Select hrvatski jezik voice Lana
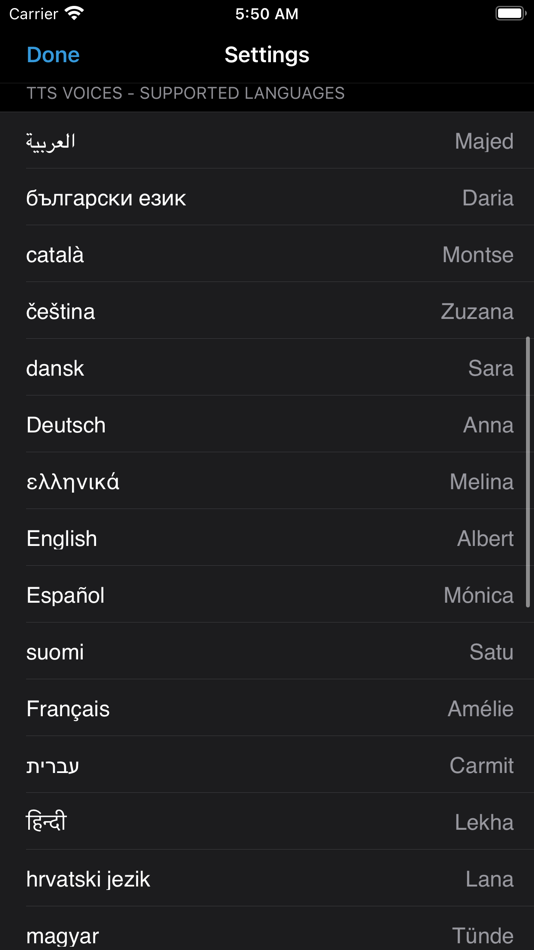Viewport: 534px width, 950px height. [267, 879]
